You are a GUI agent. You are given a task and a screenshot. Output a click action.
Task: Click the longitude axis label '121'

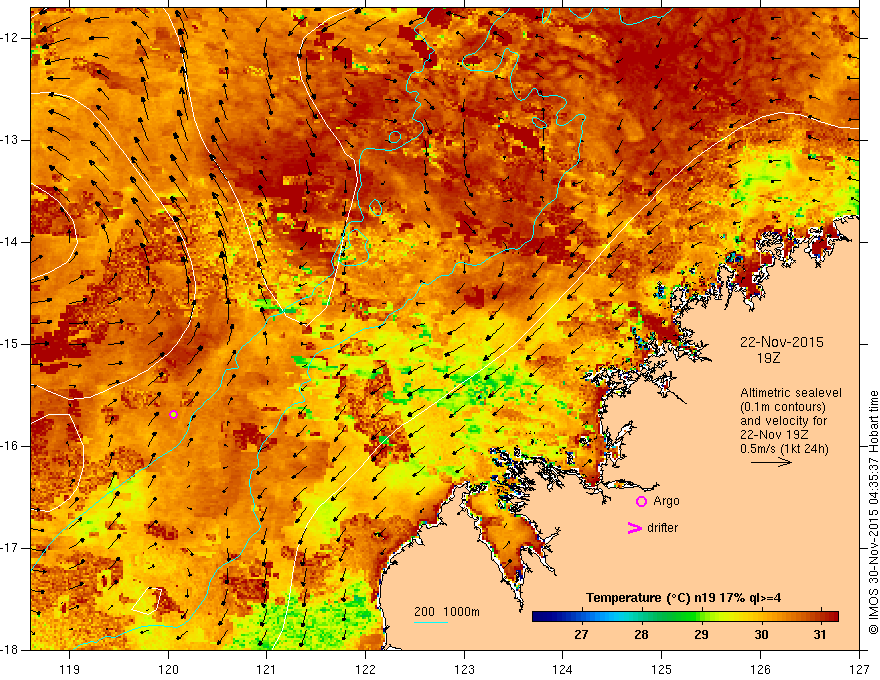(x=266, y=669)
